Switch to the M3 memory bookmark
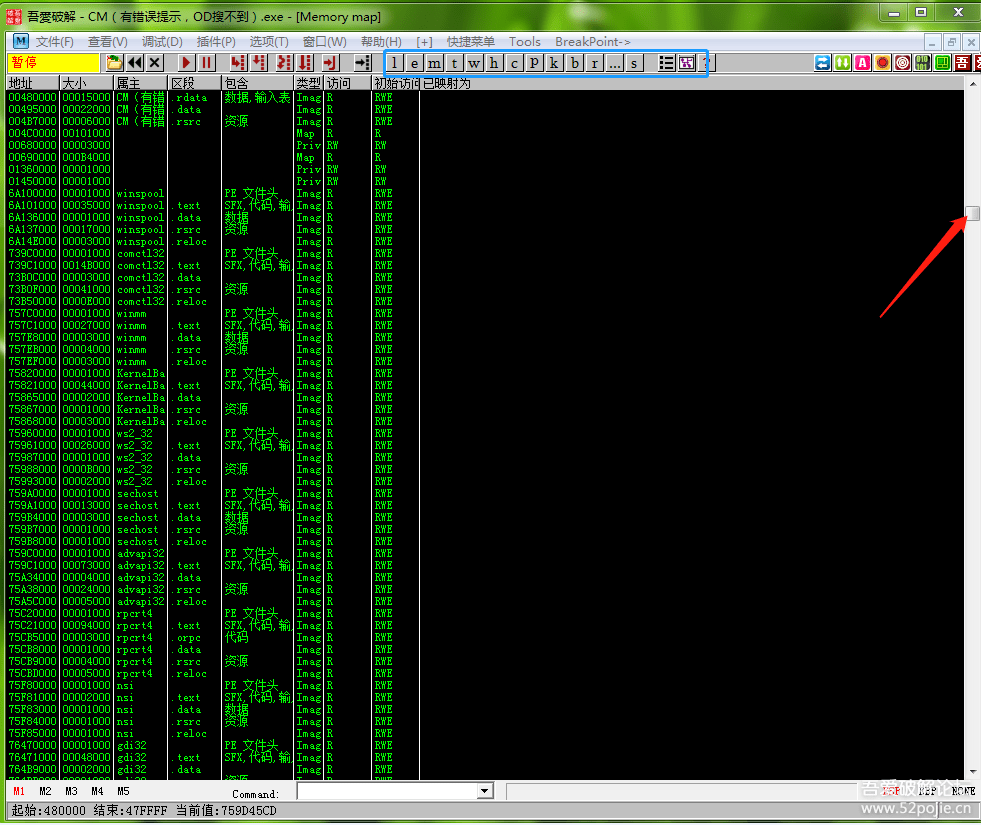The image size is (981, 825). [71, 791]
